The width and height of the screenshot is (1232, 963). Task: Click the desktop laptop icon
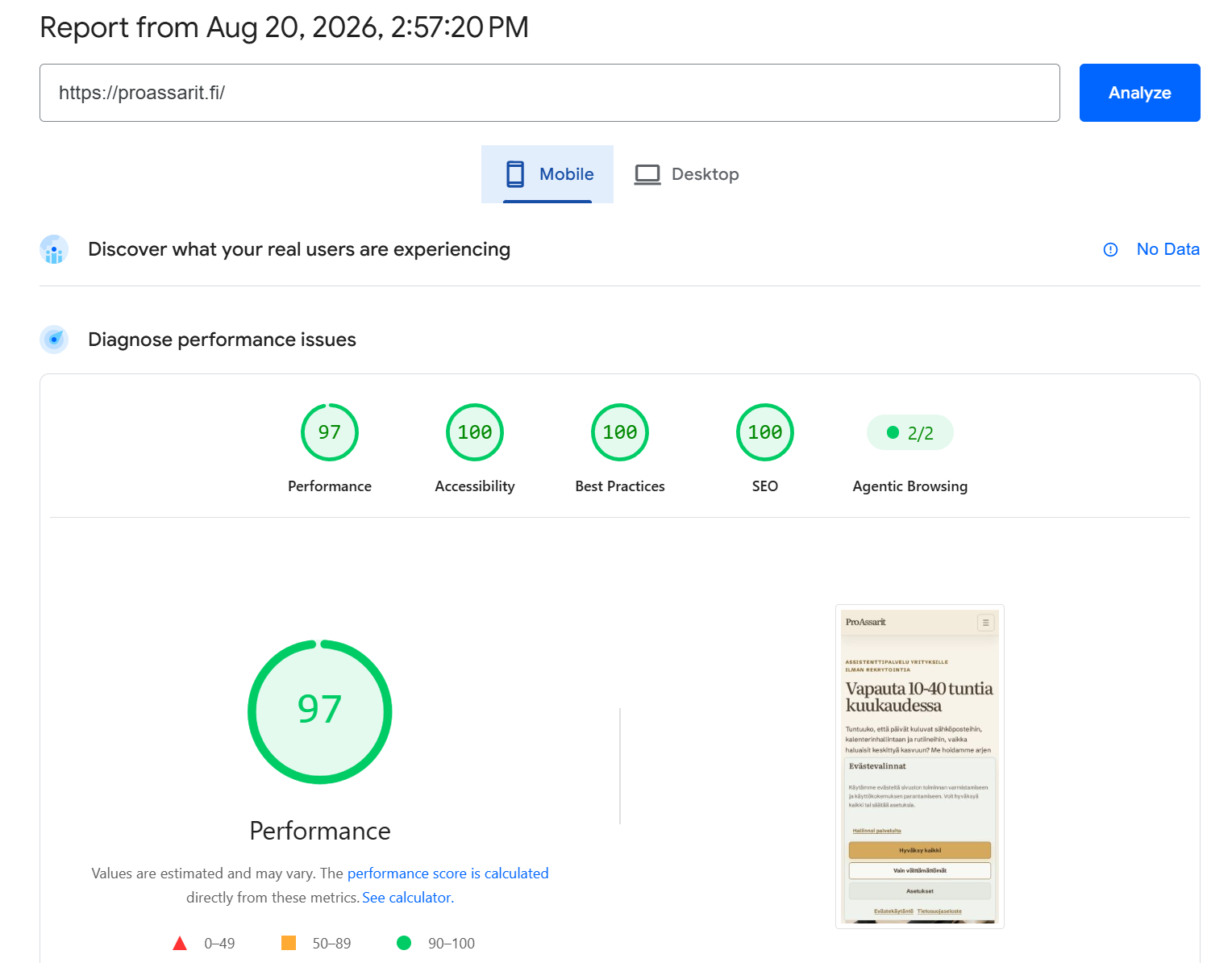[647, 174]
